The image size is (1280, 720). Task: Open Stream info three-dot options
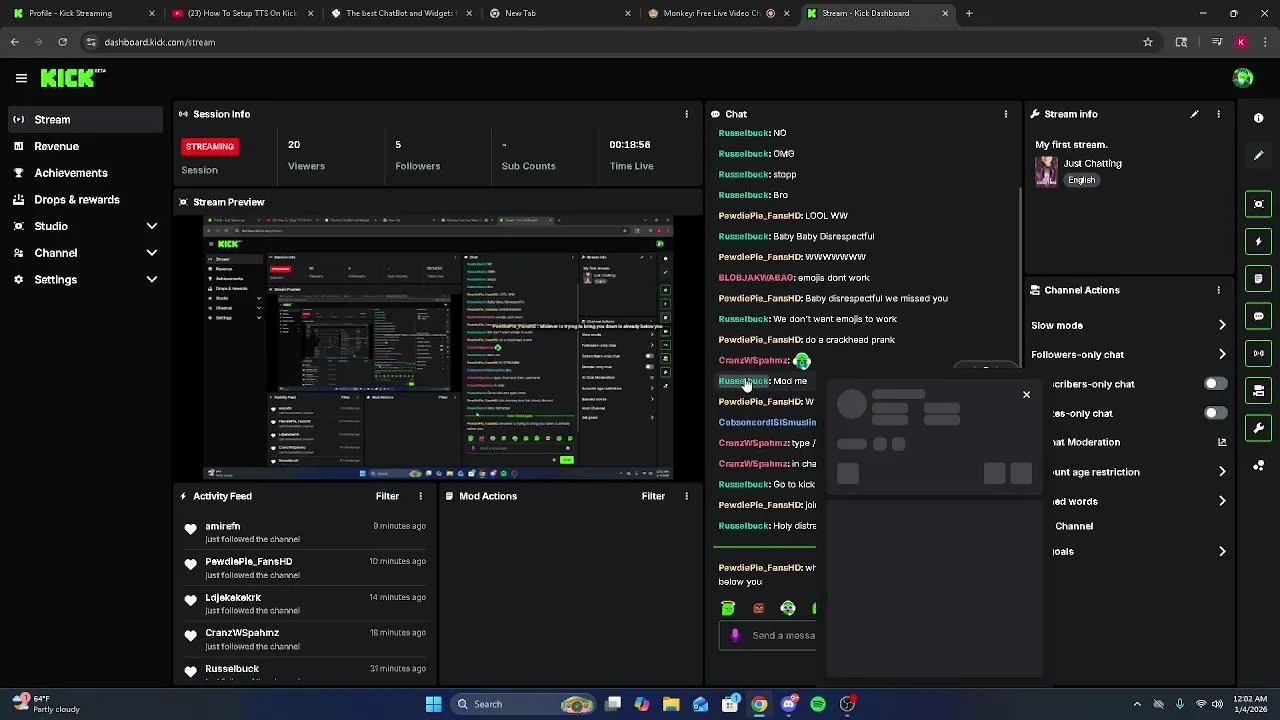click(x=1218, y=114)
